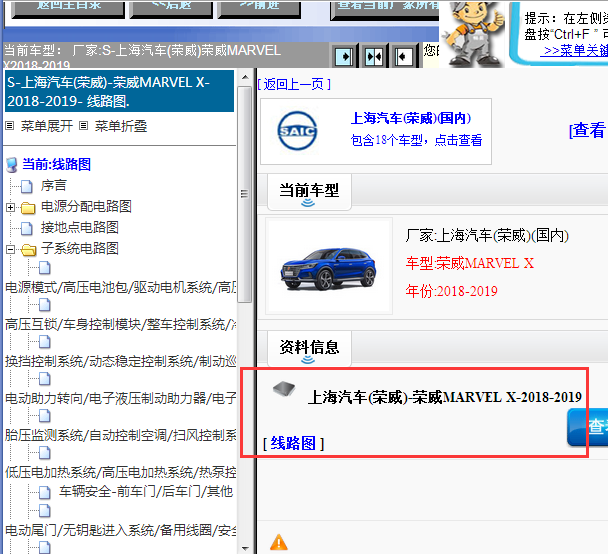Image resolution: width=608 pixels, height=554 pixels.
Task: Open 电源分配电路图 tree label
Action: 86,206
